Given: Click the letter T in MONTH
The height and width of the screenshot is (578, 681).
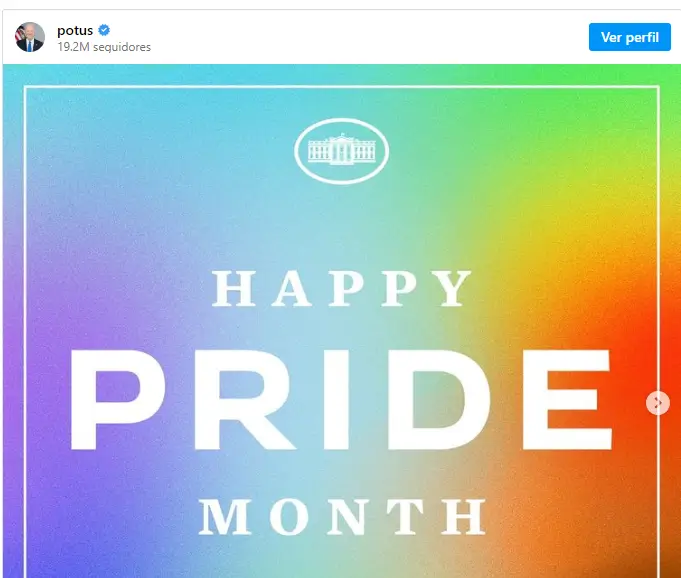Looking at the screenshot, I should (x=405, y=515).
